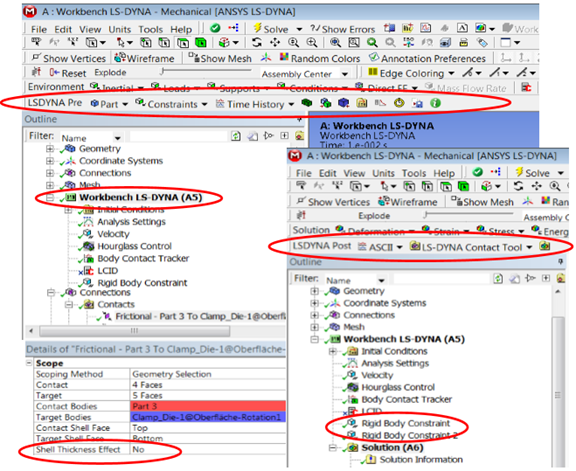
Task: Open the File menu in the Pre window
Action: (x=39, y=29)
